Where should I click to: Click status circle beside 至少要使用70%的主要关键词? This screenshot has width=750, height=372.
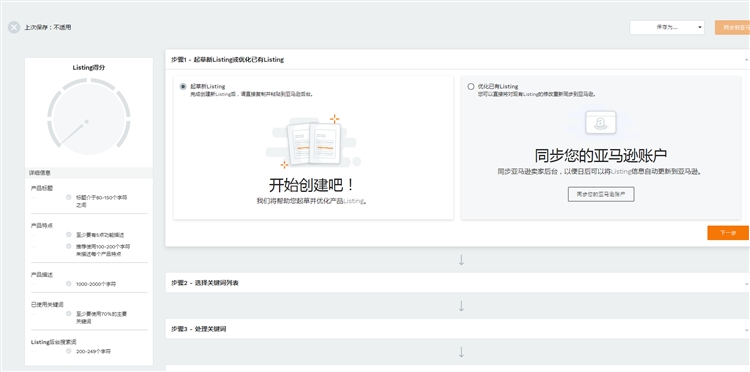68,314
